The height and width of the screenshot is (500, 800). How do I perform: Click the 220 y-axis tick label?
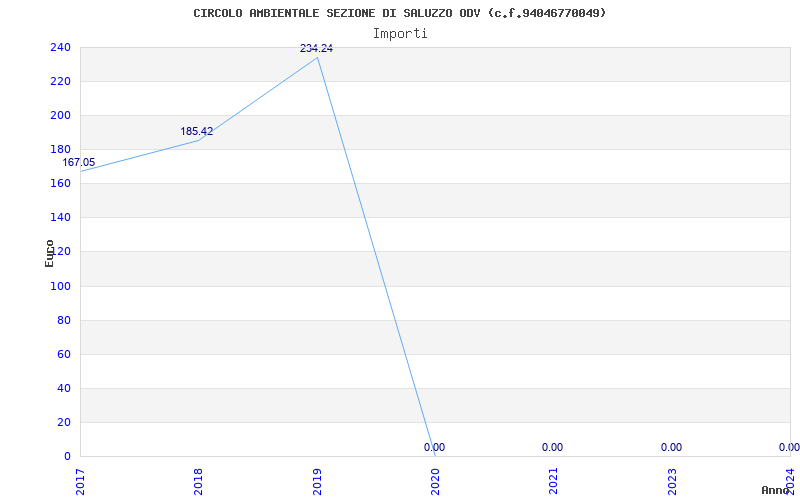click(x=60, y=82)
